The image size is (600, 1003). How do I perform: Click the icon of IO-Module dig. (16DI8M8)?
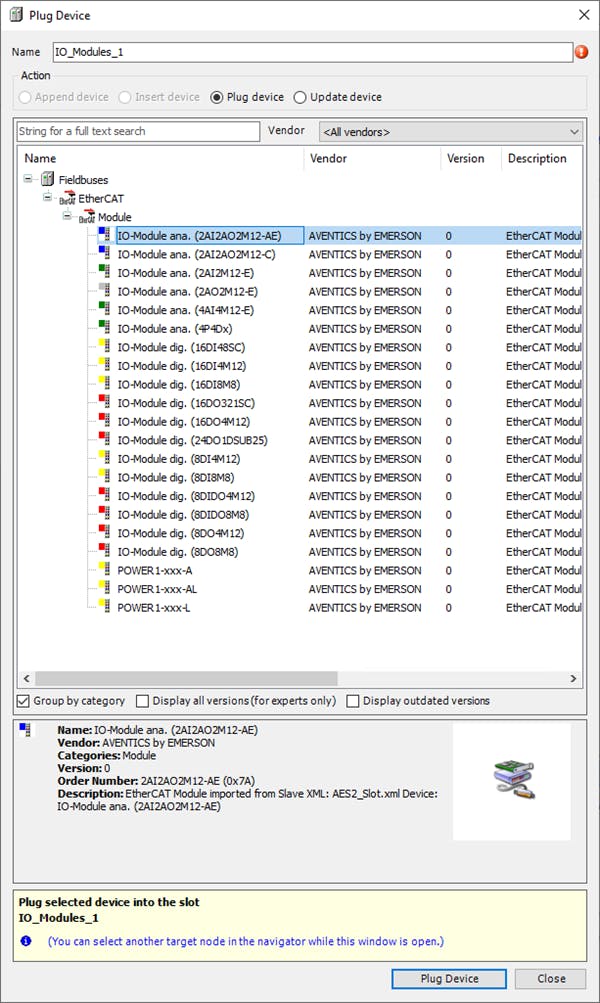tap(104, 383)
